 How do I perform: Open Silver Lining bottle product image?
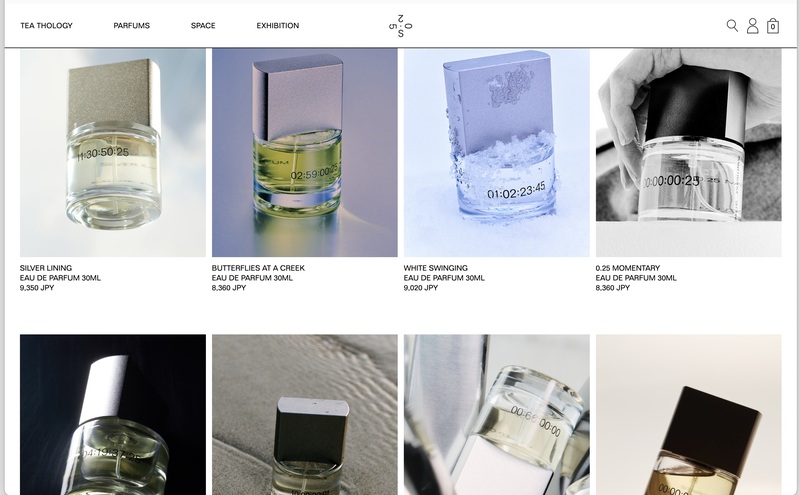113,153
